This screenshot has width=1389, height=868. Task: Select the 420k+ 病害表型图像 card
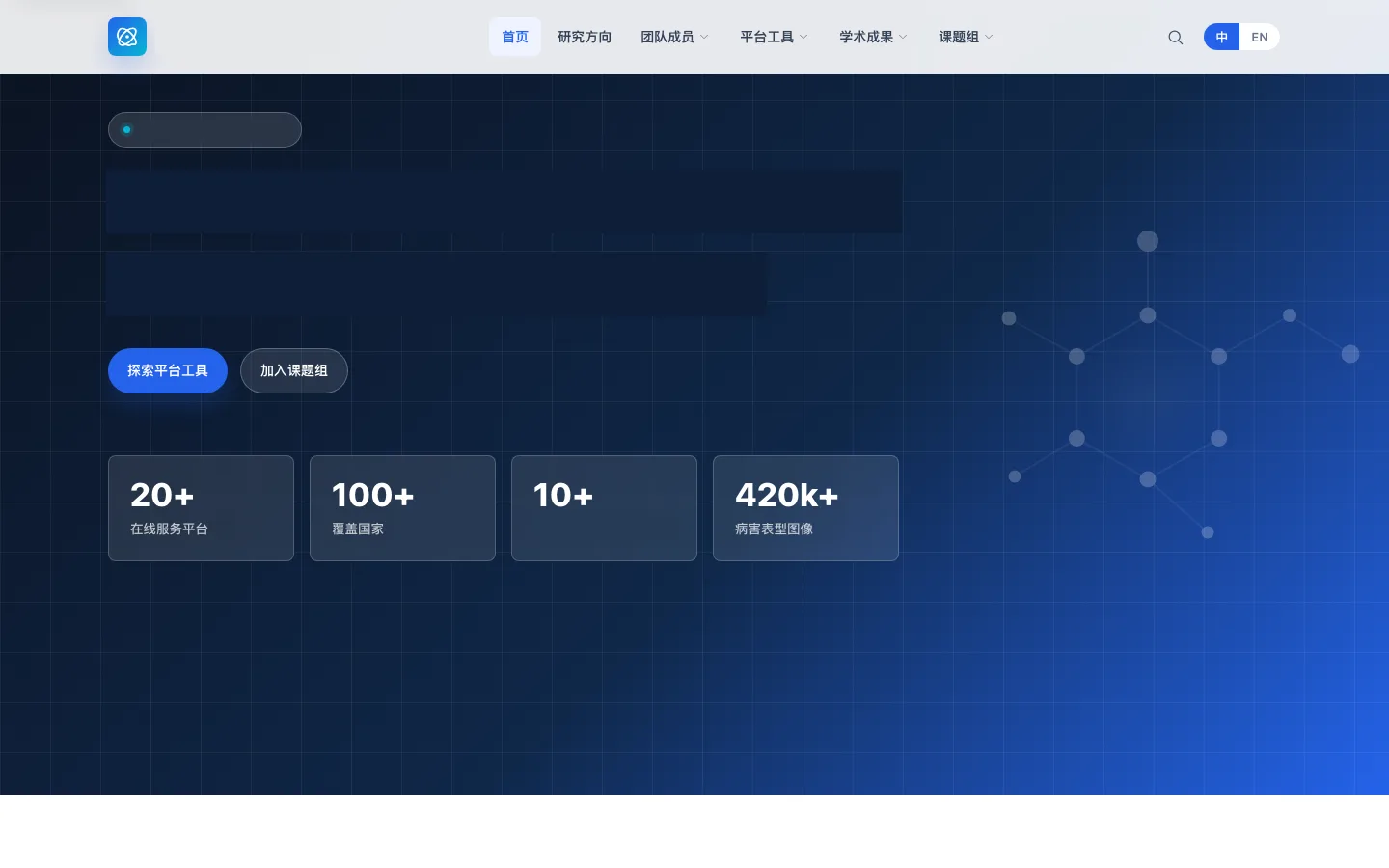coord(805,508)
